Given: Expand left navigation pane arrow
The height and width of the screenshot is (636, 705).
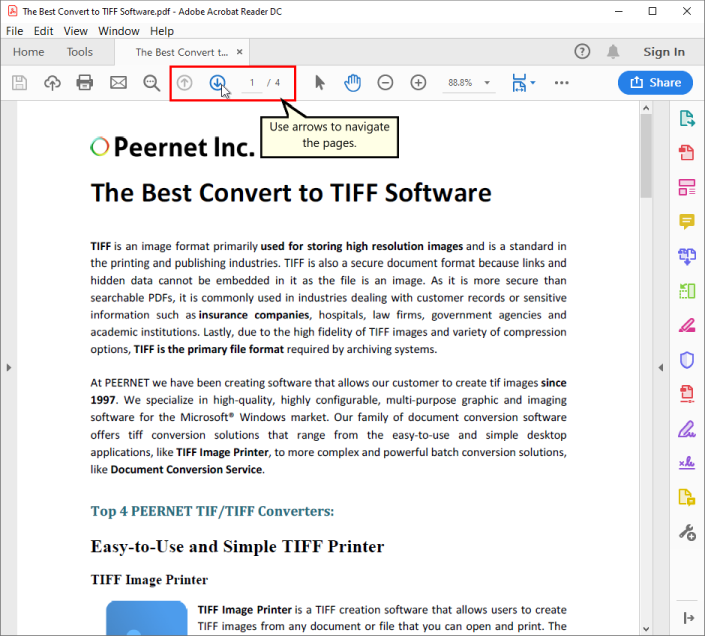Looking at the screenshot, I should [x=9, y=368].
